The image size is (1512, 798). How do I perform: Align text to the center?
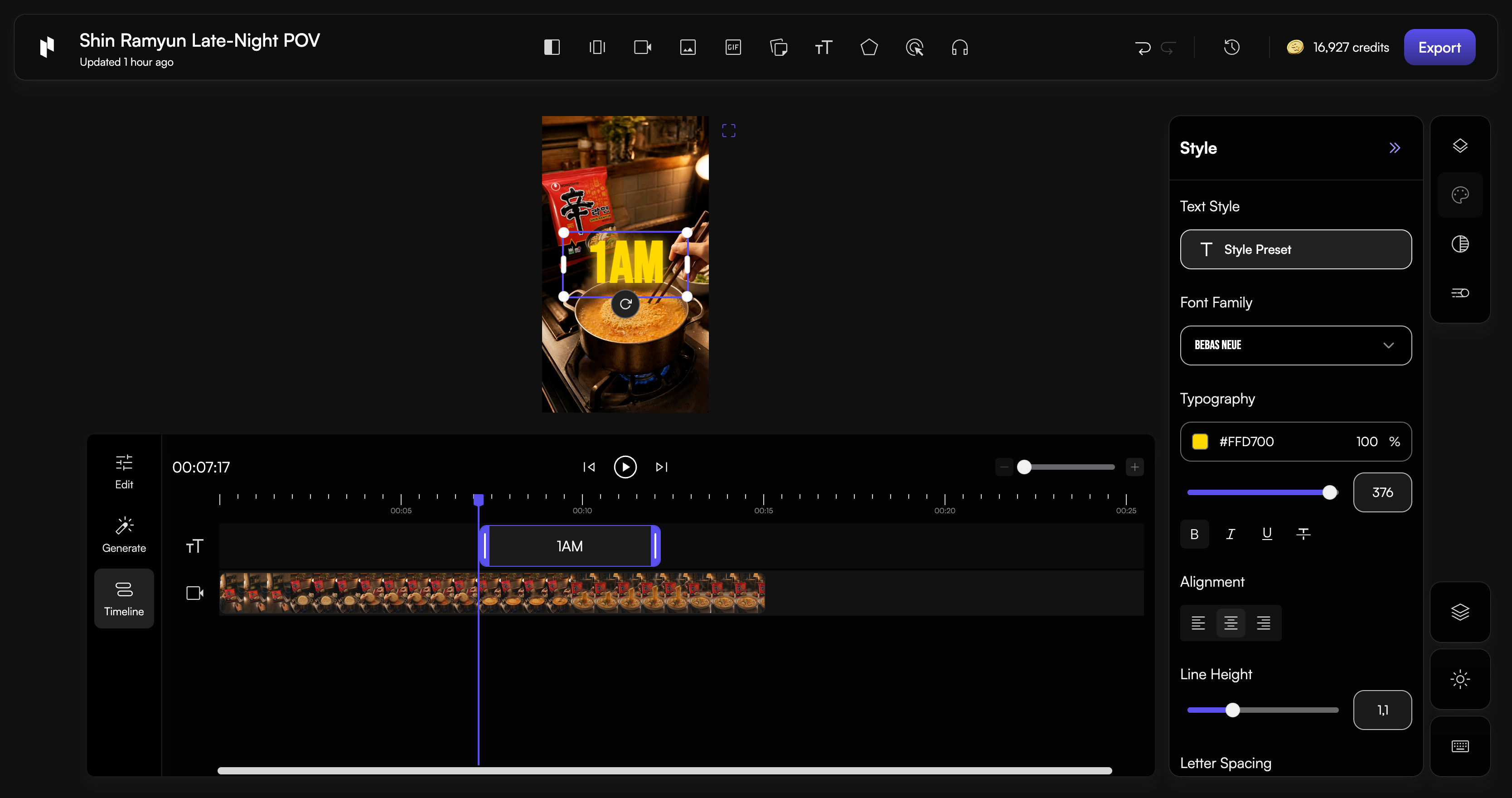coord(1231,623)
